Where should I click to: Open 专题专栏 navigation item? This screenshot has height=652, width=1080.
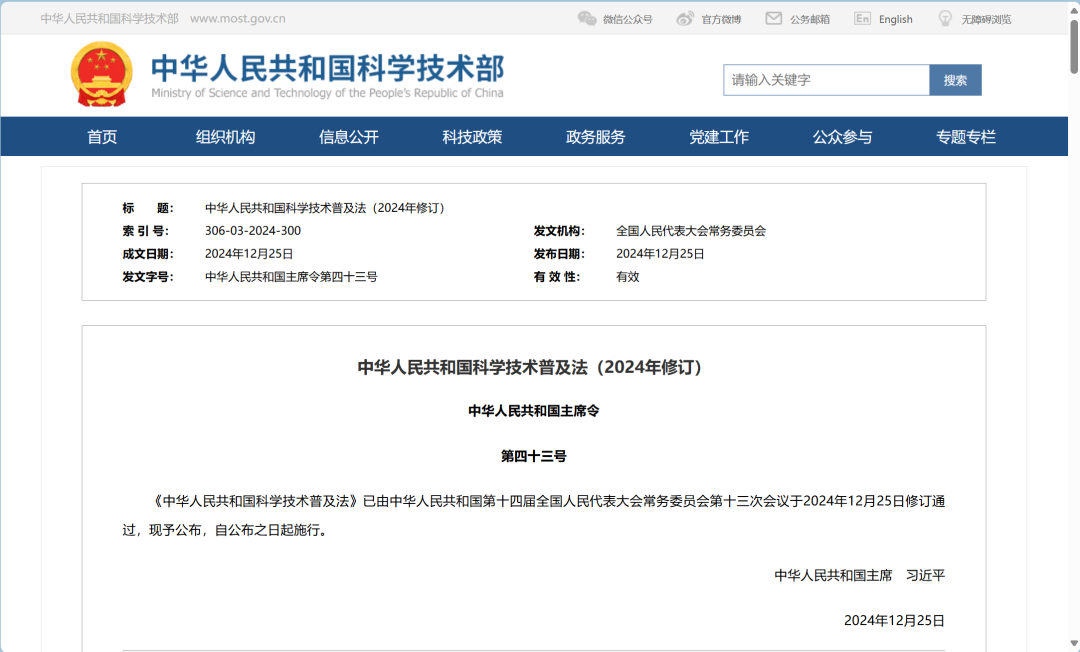coord(965,137)
